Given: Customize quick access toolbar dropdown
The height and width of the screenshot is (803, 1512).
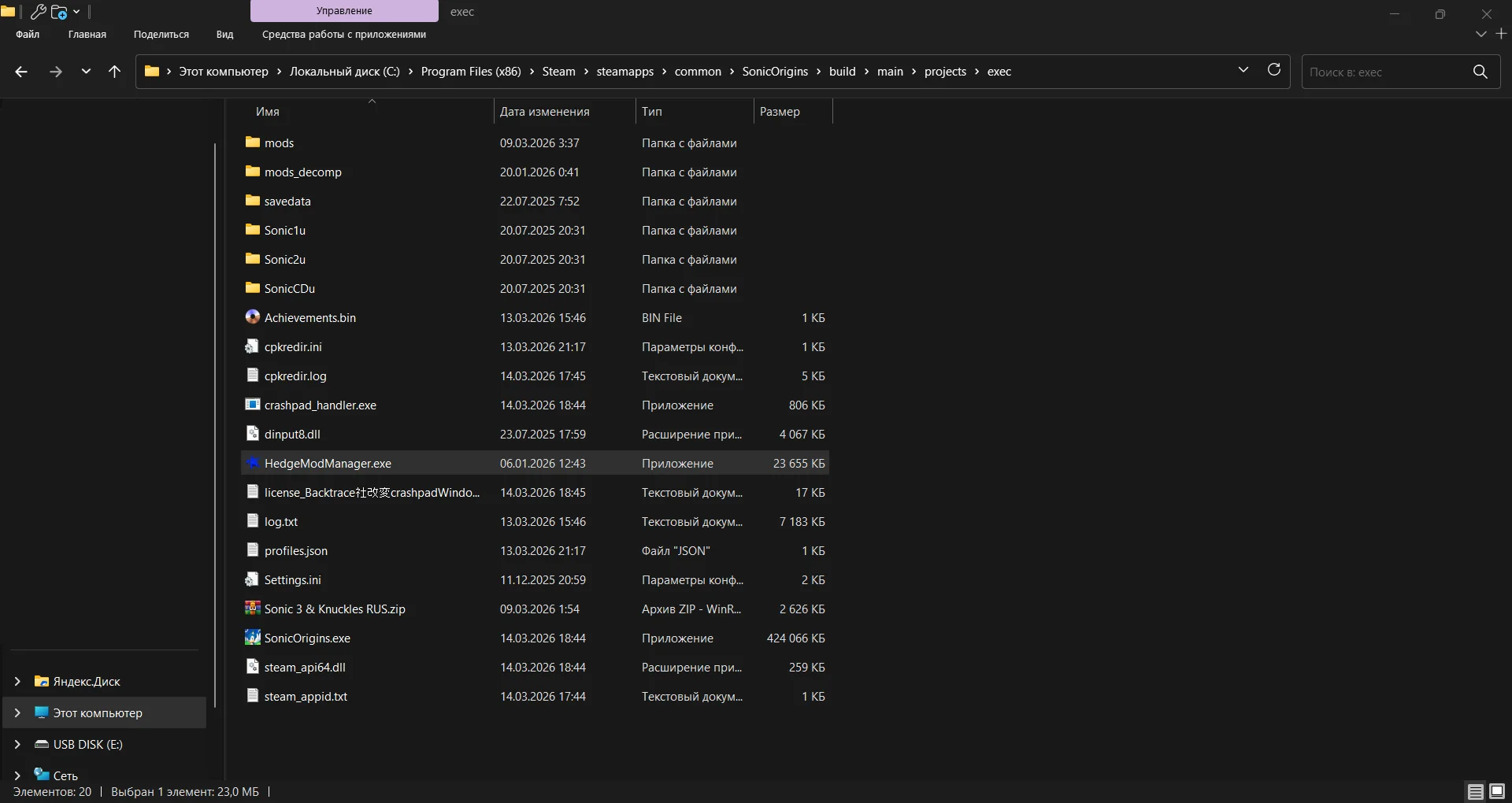Looking at the screenshot, I should tap(76, 12).
